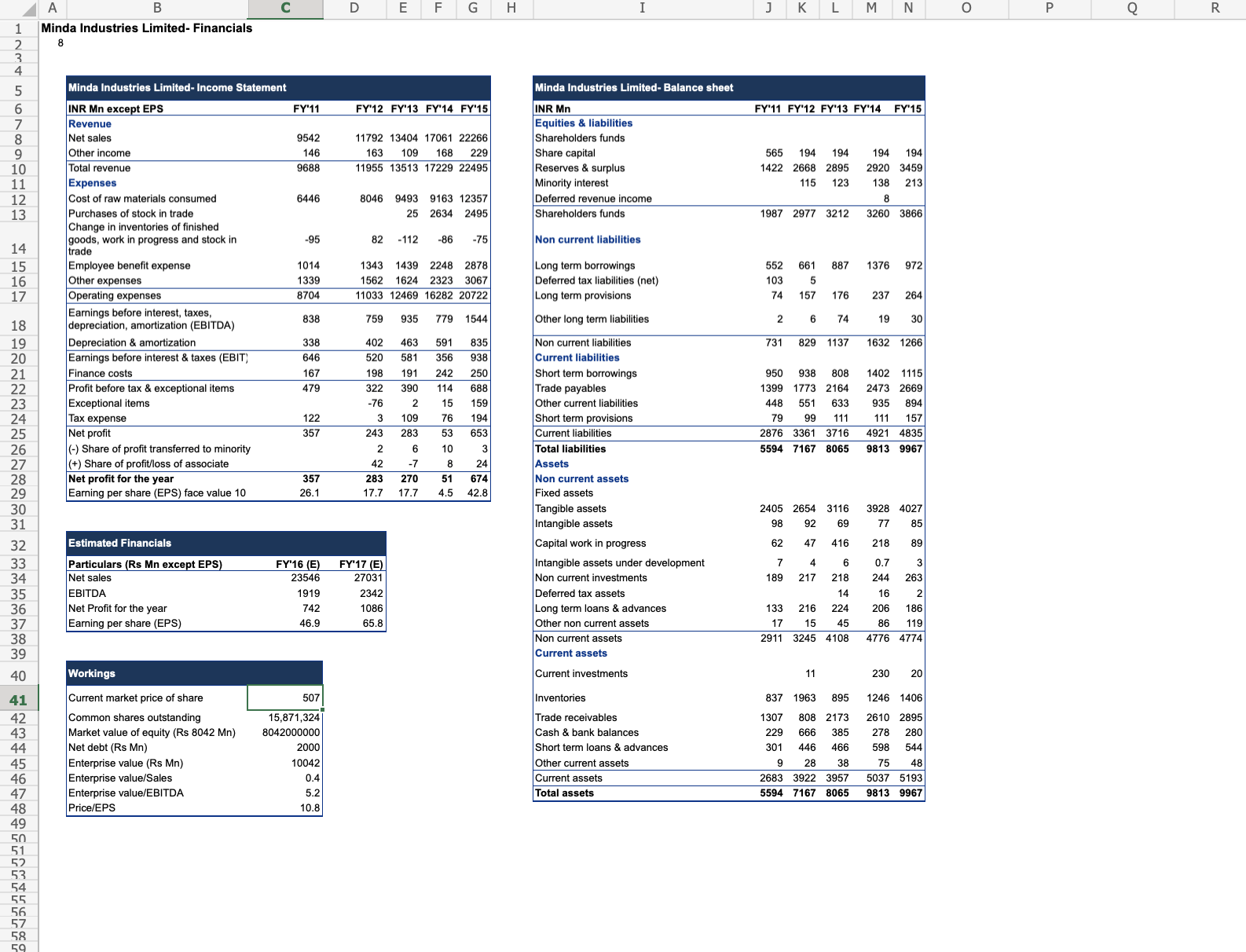Click the 'Trade receivables' row label
This screenshot has height=952, width=1246.
576,717
